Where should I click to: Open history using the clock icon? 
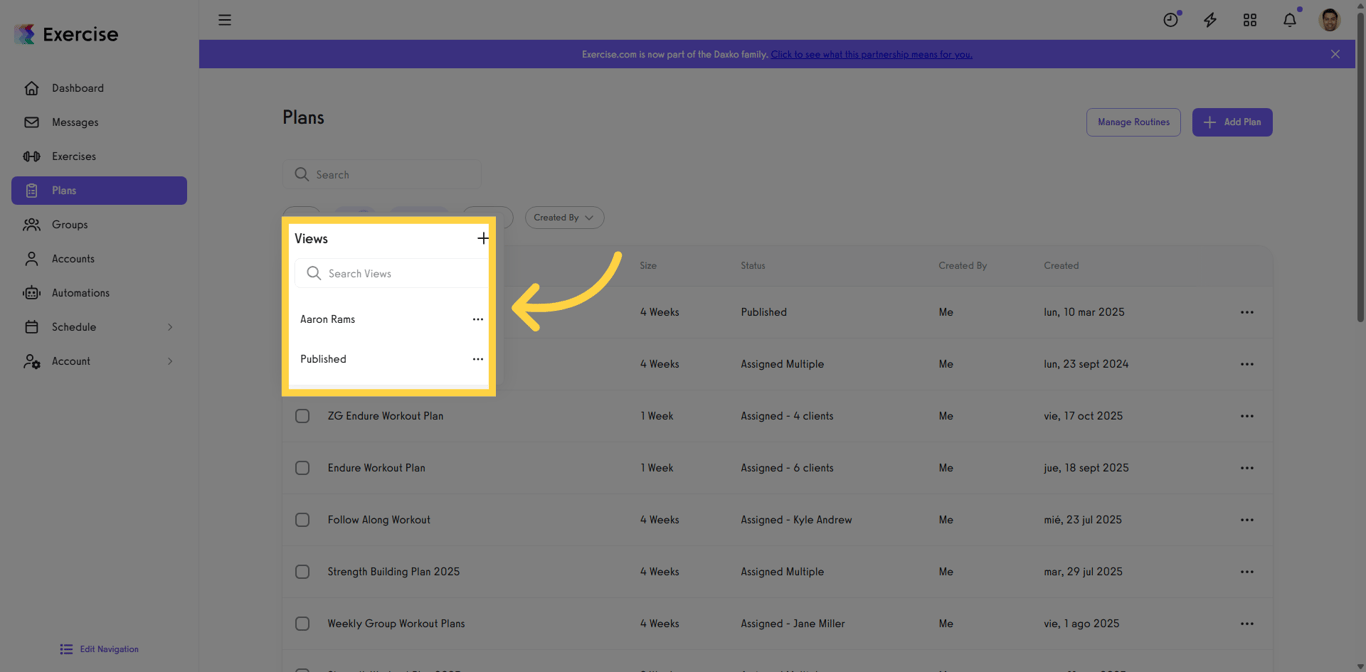[x=1170, y=19]
